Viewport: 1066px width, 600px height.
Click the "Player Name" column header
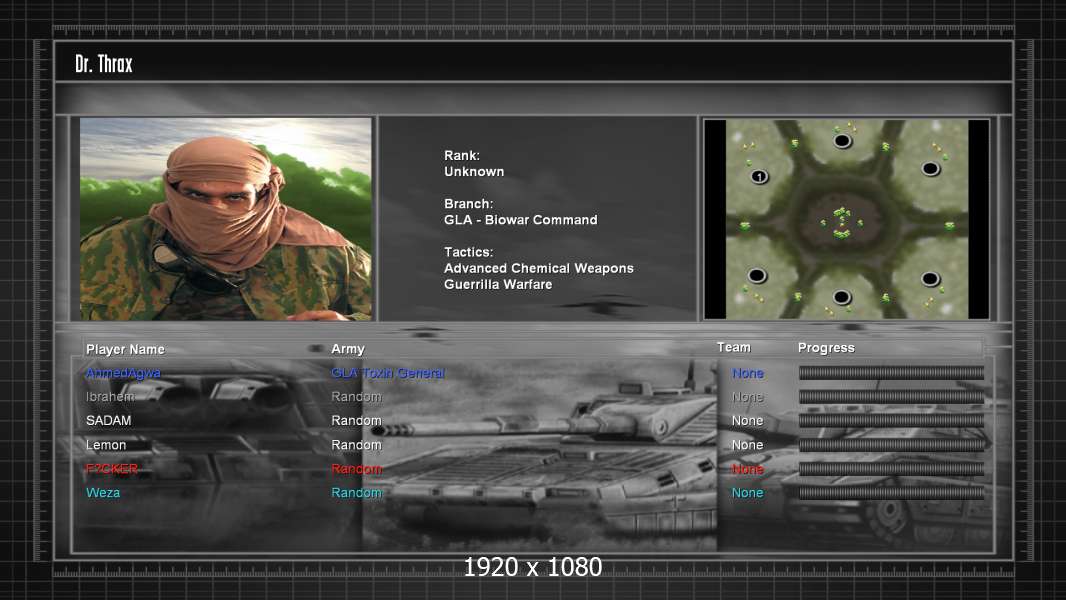tap(125, 349)
